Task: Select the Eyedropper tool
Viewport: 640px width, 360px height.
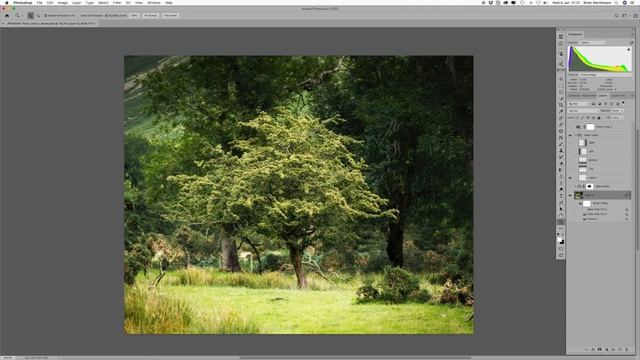Action: coord(561,111)
